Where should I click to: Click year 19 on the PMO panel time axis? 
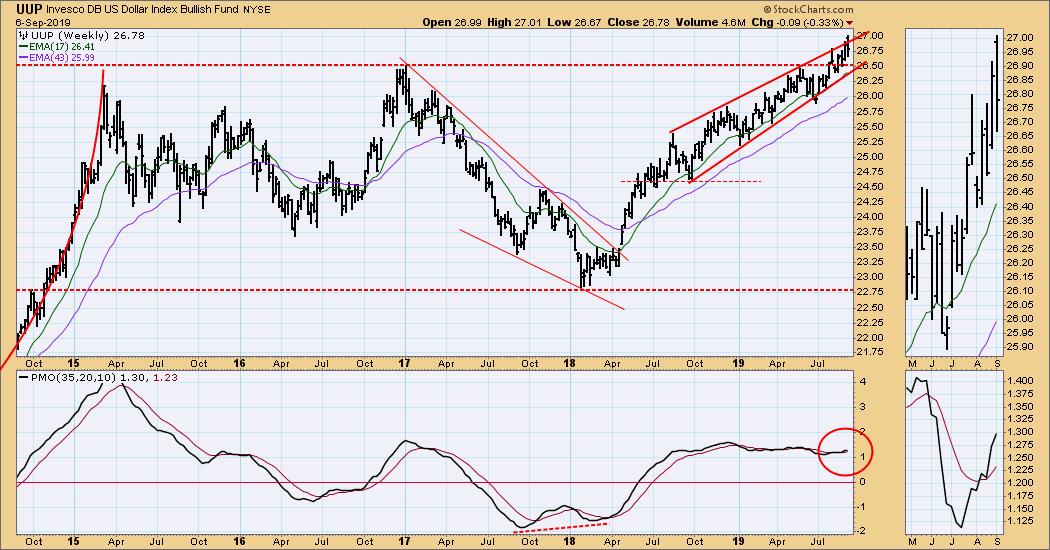click(738, 541)
